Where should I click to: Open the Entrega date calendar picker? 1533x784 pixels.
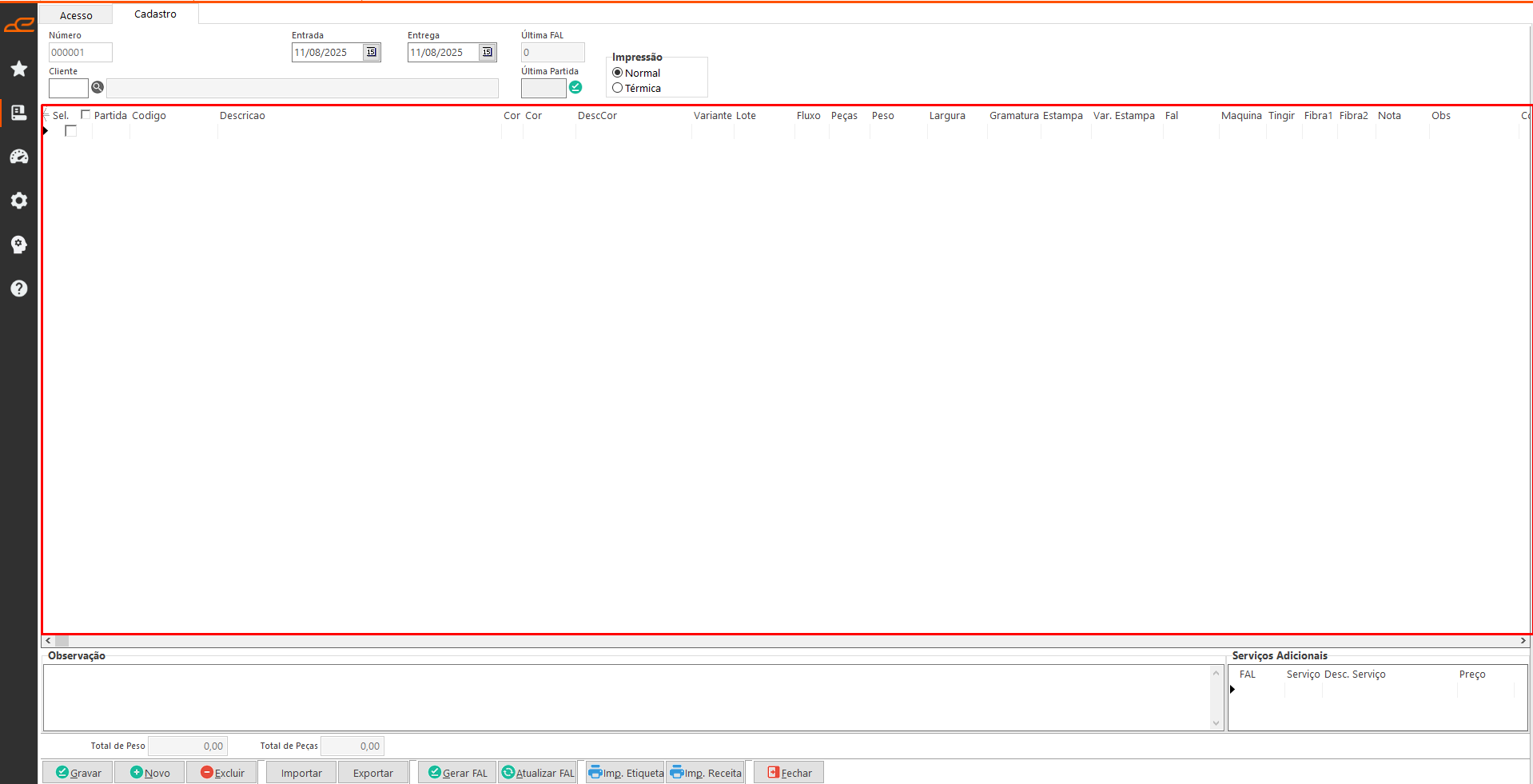click(488, 52)
